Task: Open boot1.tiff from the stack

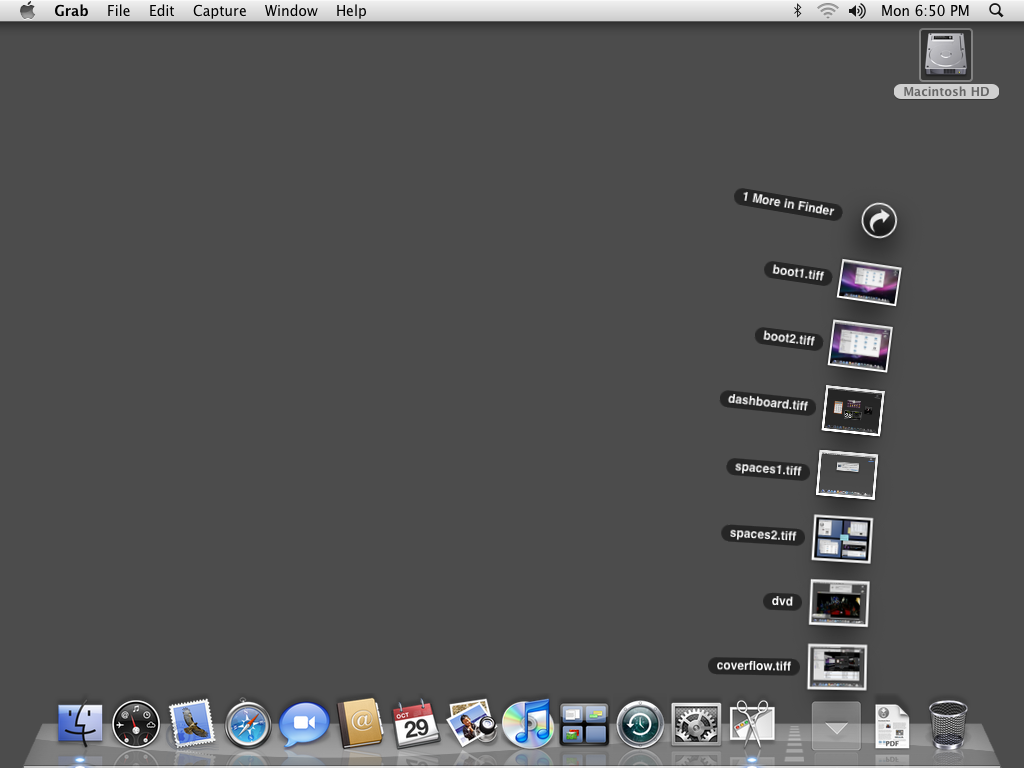Action: (868, 283)
